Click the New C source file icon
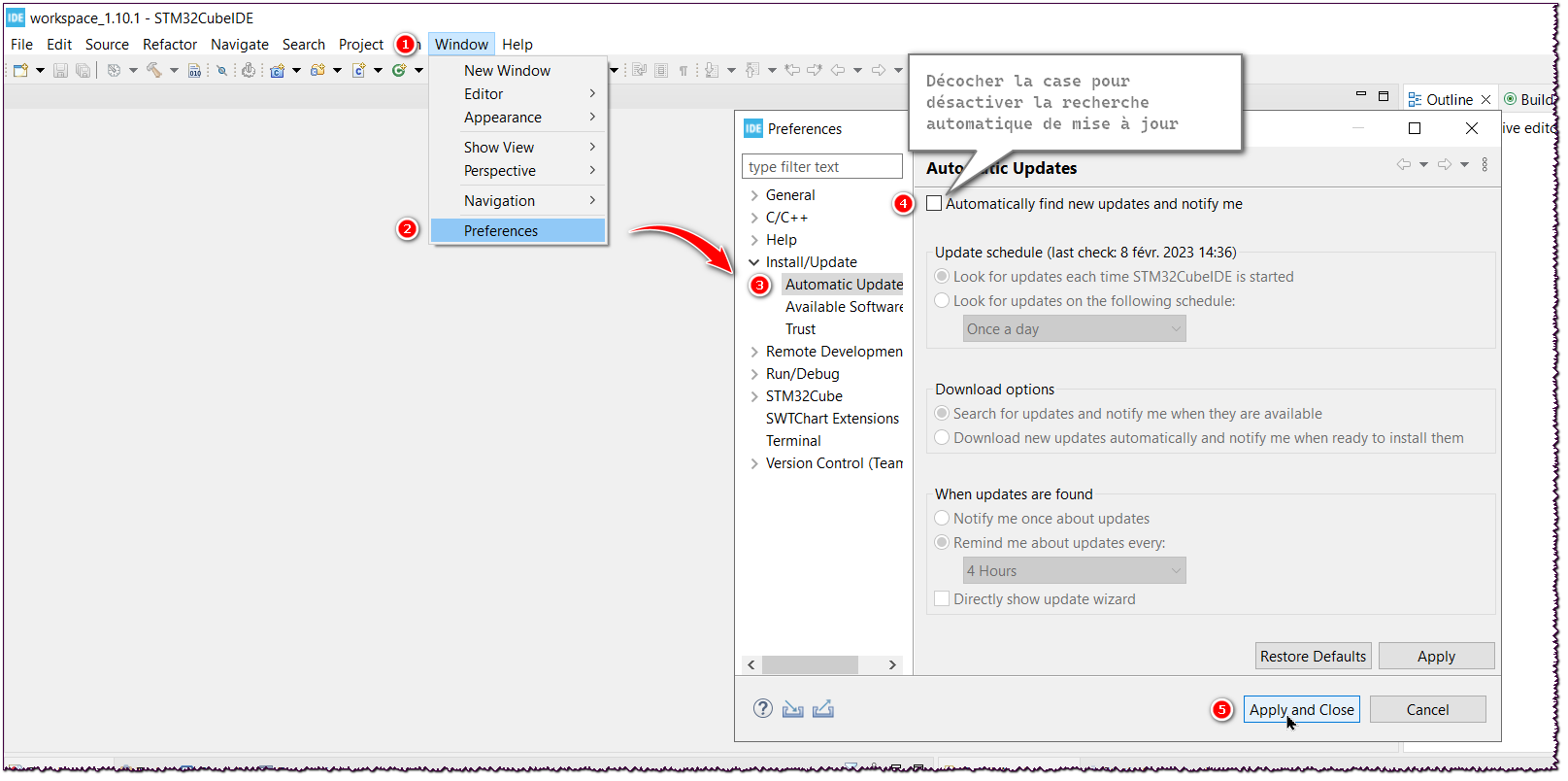The height and width of the screenshot is (781, 1568). [358, 70]
